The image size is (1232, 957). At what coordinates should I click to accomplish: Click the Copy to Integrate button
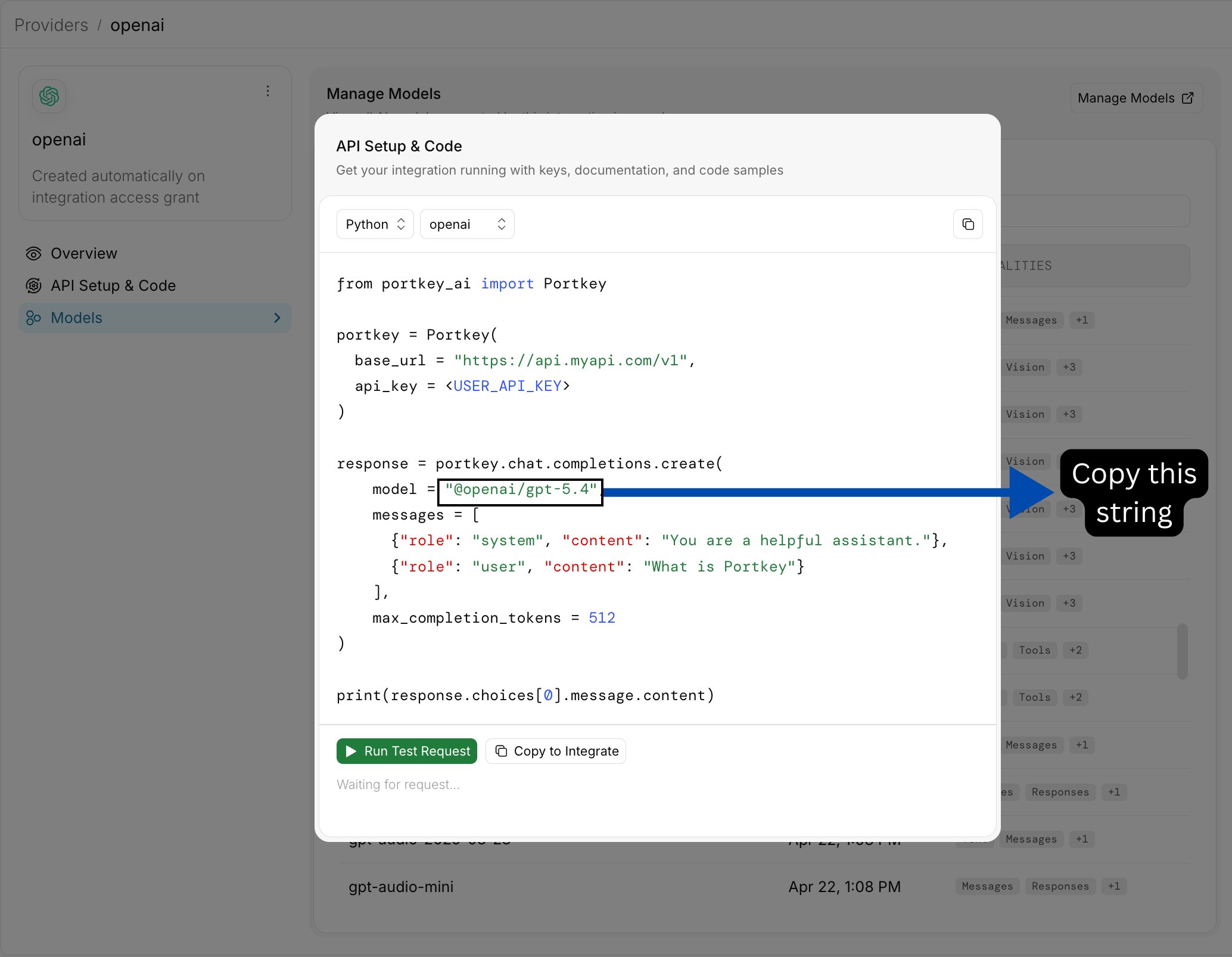[556, 751]
